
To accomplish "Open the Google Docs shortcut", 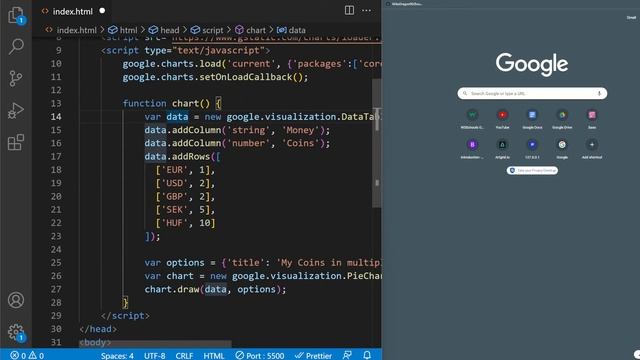I will coord(532,119).
